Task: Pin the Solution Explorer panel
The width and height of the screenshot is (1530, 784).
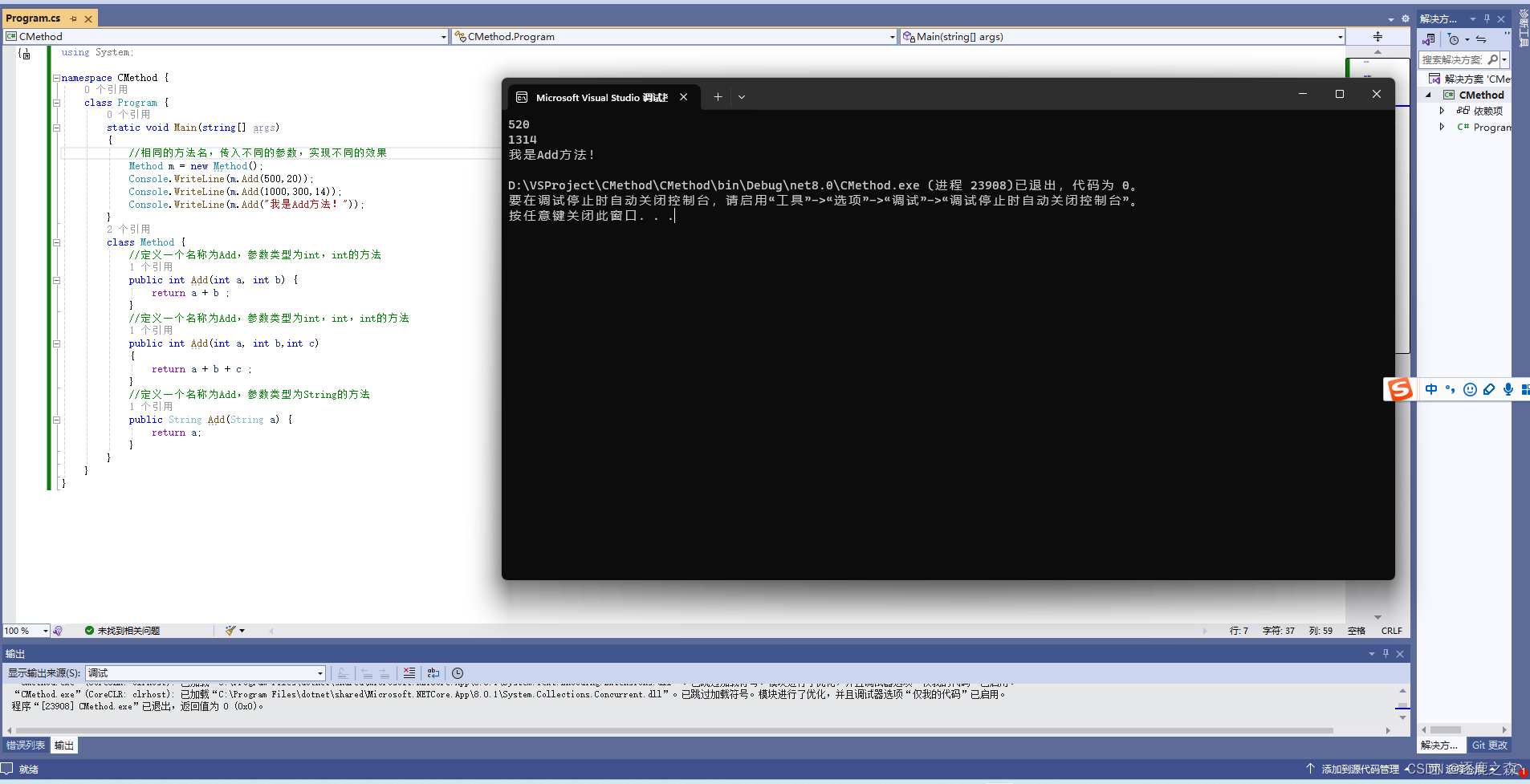Action: (x=1487, y=18)
